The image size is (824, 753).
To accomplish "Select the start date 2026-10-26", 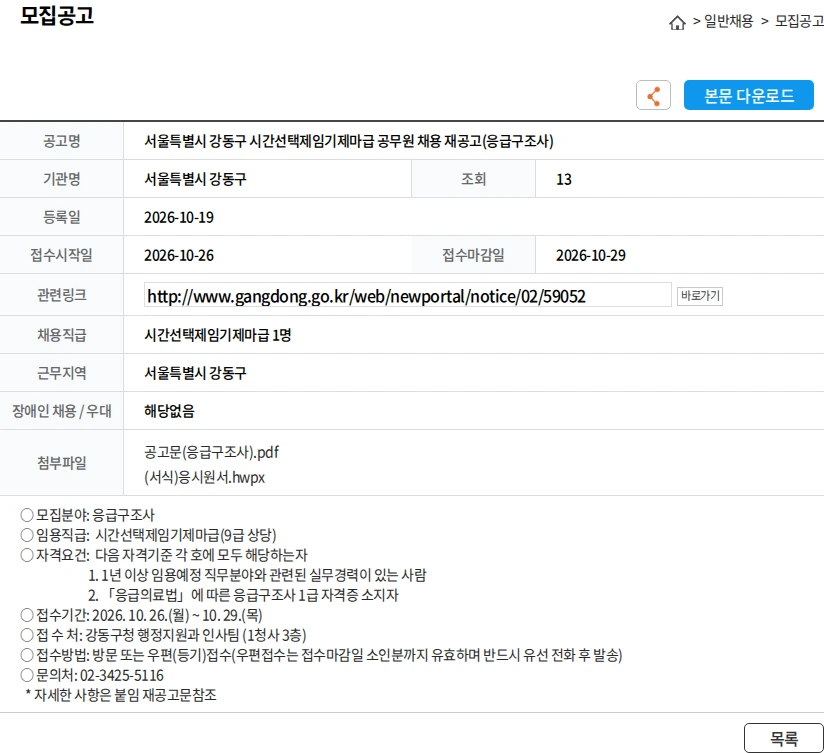I will 179,255.
